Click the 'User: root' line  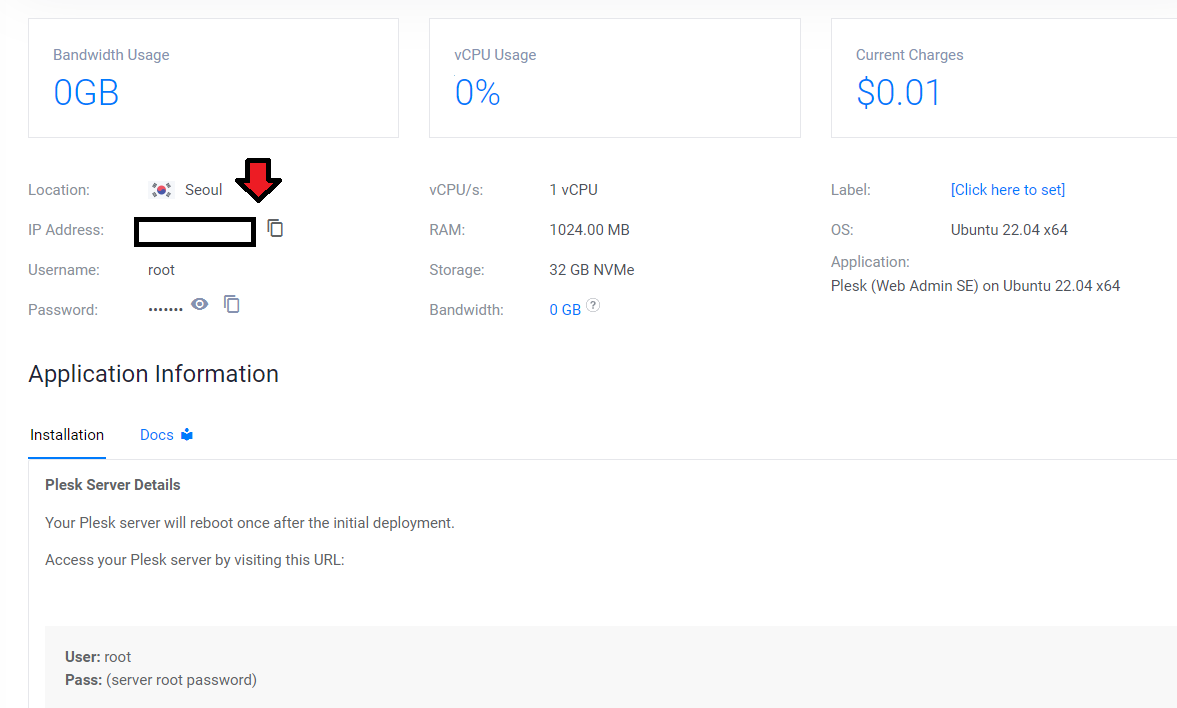pos(98,657)
